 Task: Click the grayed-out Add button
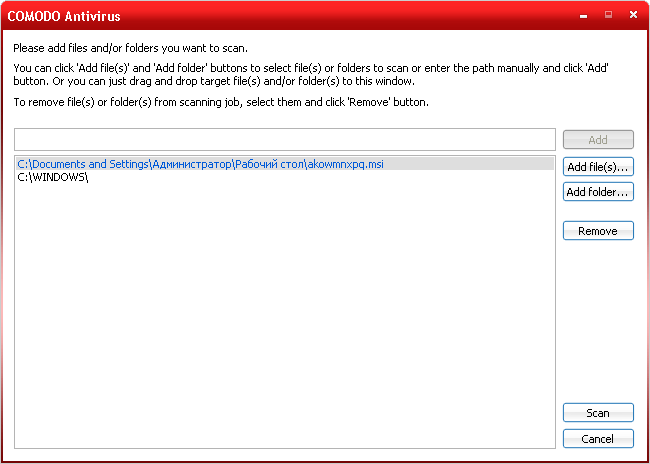click(x=598, y=140)
